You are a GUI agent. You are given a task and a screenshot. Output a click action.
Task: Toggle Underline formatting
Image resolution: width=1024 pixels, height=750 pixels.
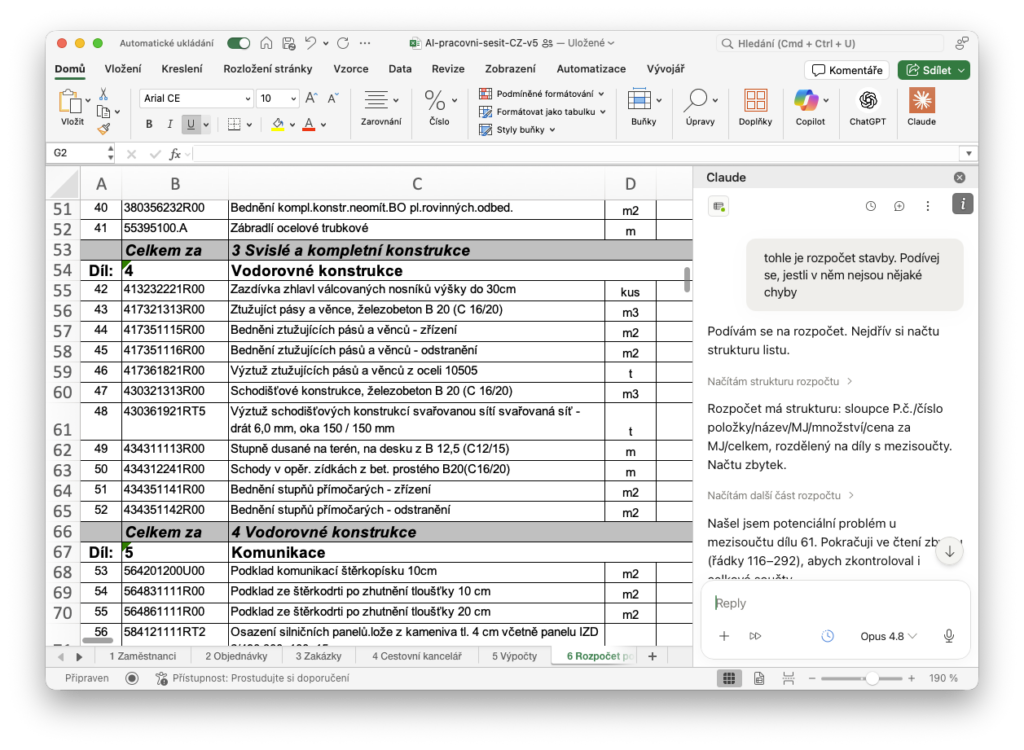(x=191, y=124)
